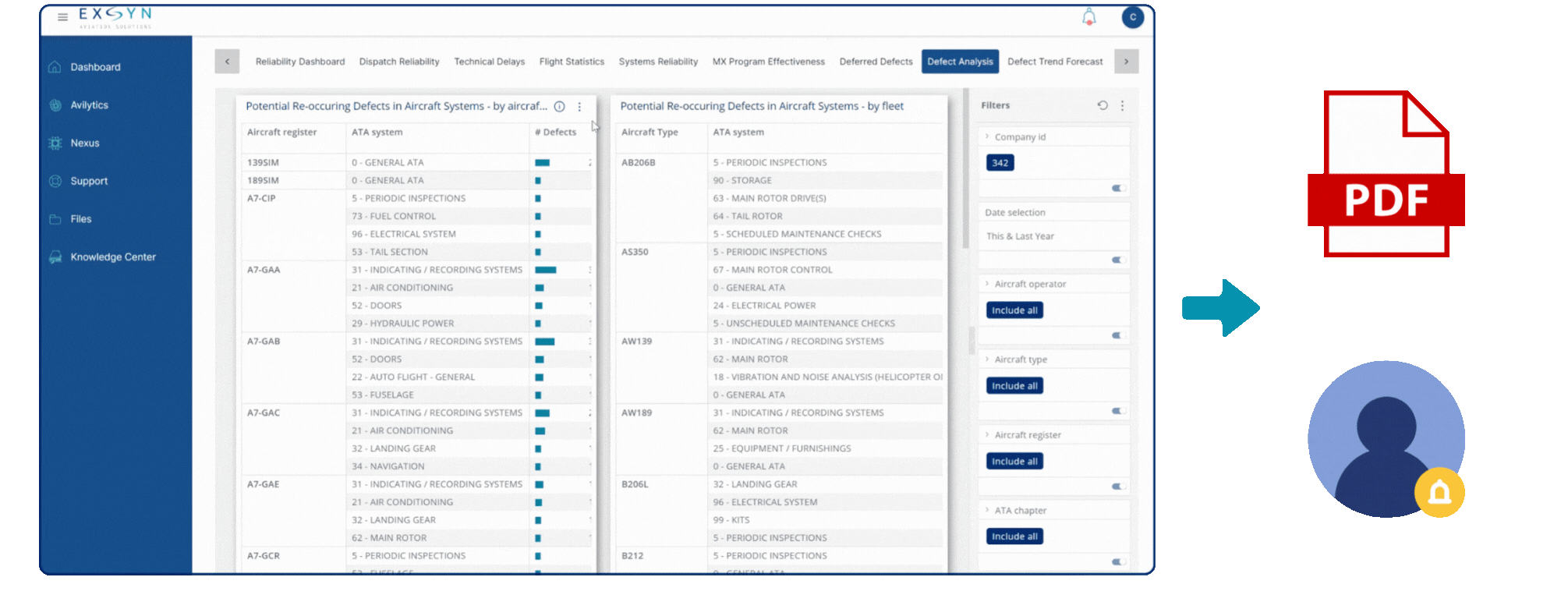Viewport: 1568px width, 616px height.
Task: Sort by 'Aircraft Type' column header
Action: [649, 133]
